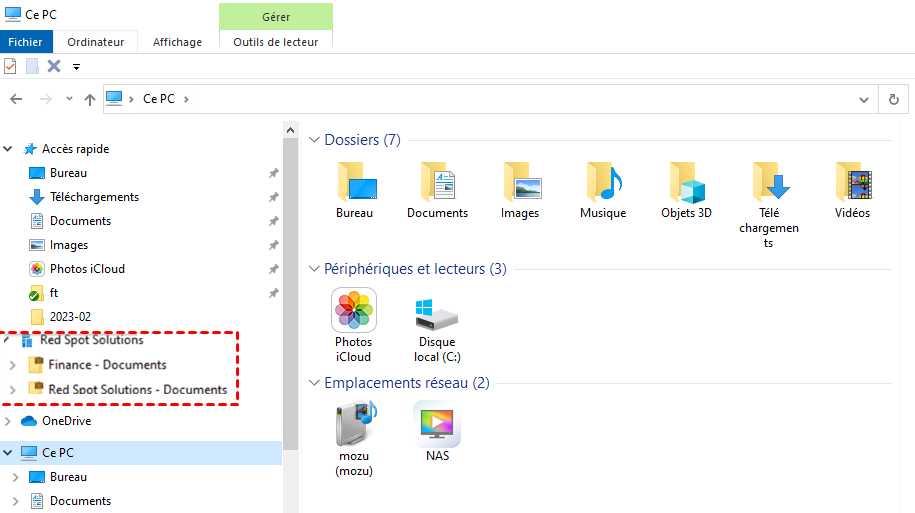Expand Bureau under Ce PC
This screenshot has height=513, width=915.
[16, 477]
